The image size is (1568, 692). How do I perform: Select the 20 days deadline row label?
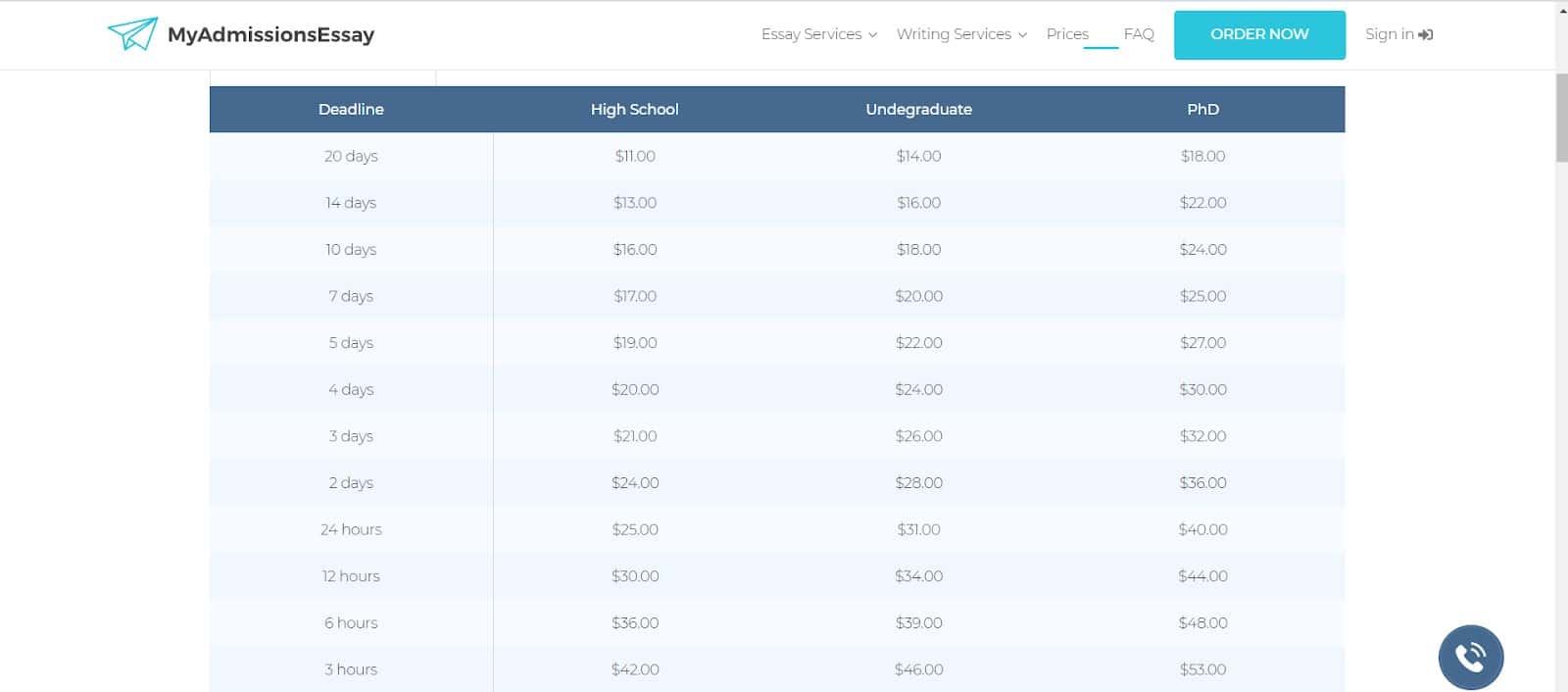pos(351,156)
